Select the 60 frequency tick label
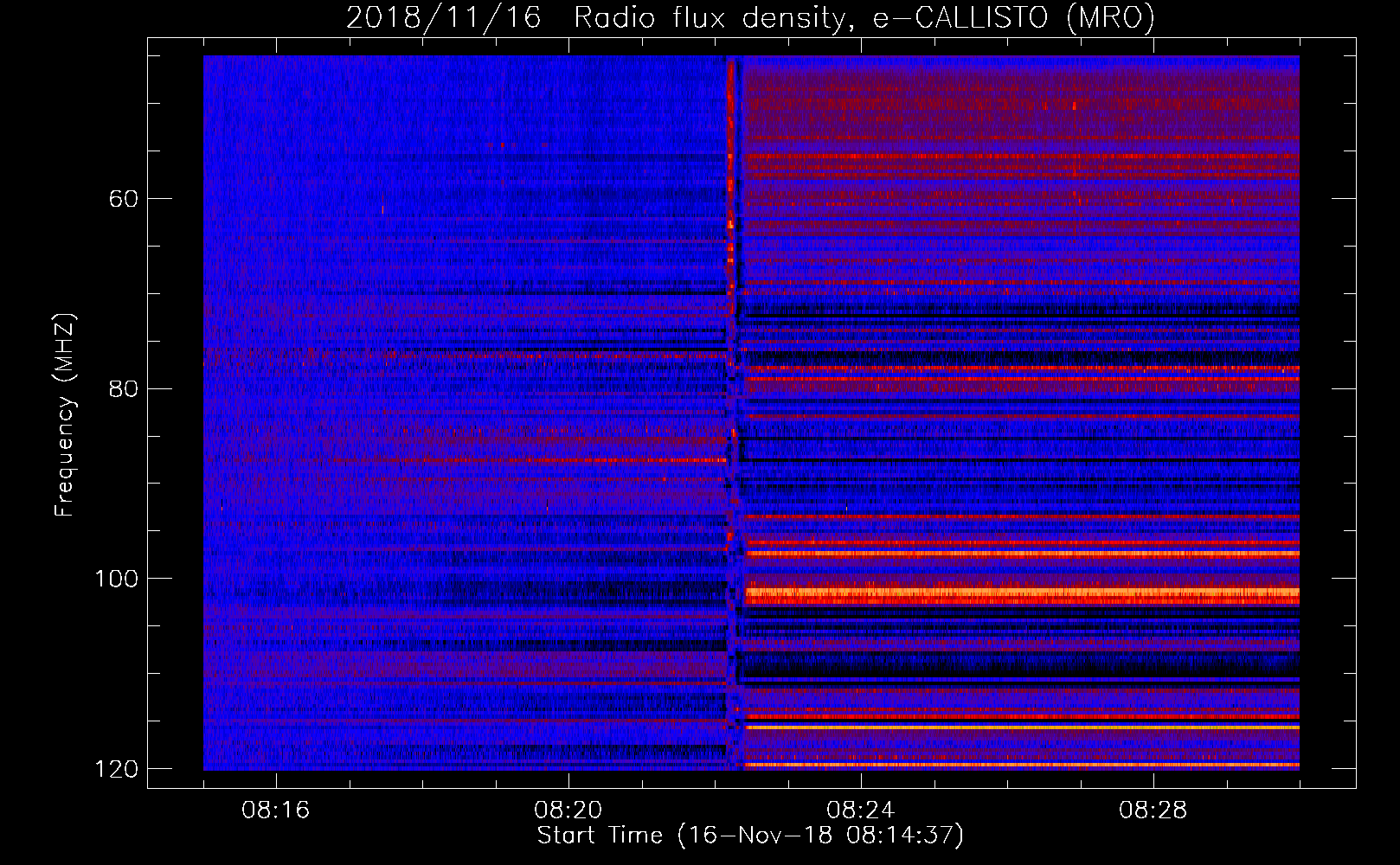Viewport: 1400px width, 865px height. (124, 199)
